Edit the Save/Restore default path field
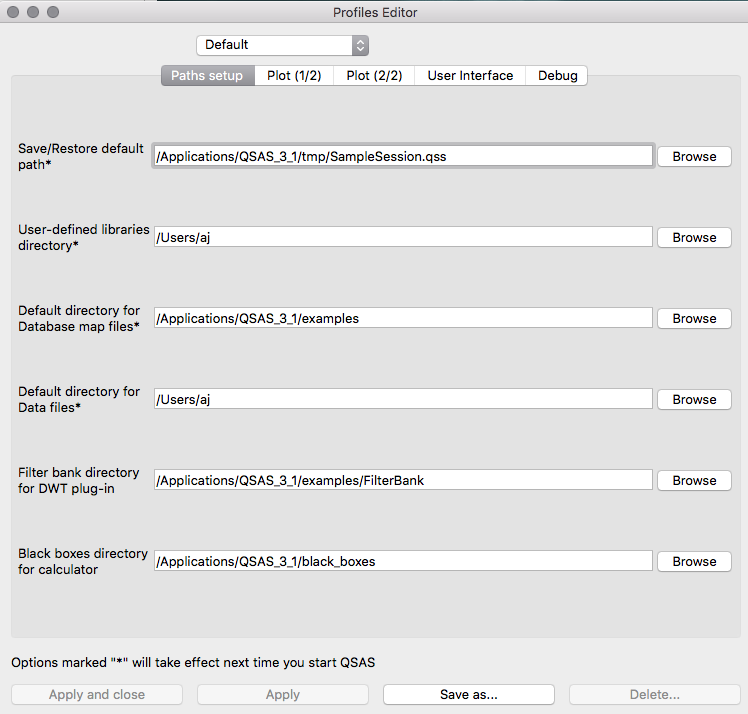The height and width of the screenshot is (714, 748). [x=403, y=157]
